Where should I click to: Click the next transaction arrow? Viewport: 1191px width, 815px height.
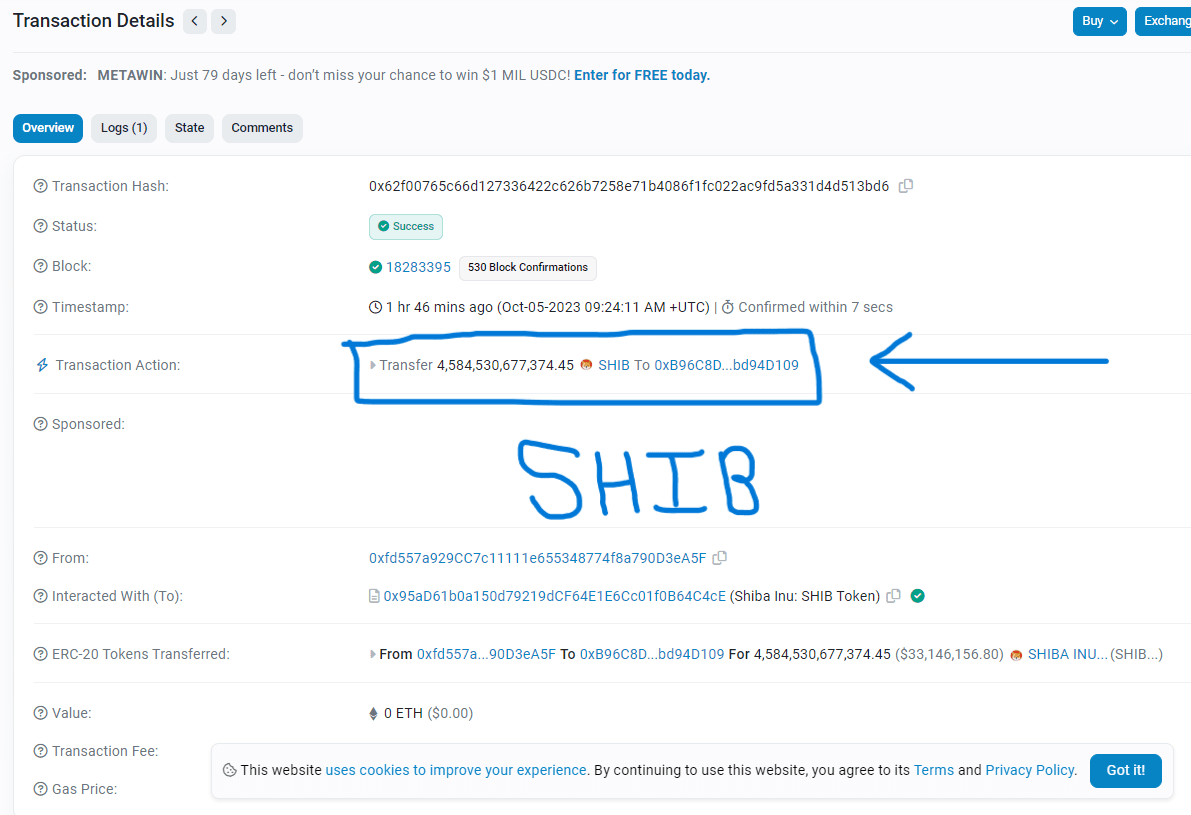pos(223,21)
